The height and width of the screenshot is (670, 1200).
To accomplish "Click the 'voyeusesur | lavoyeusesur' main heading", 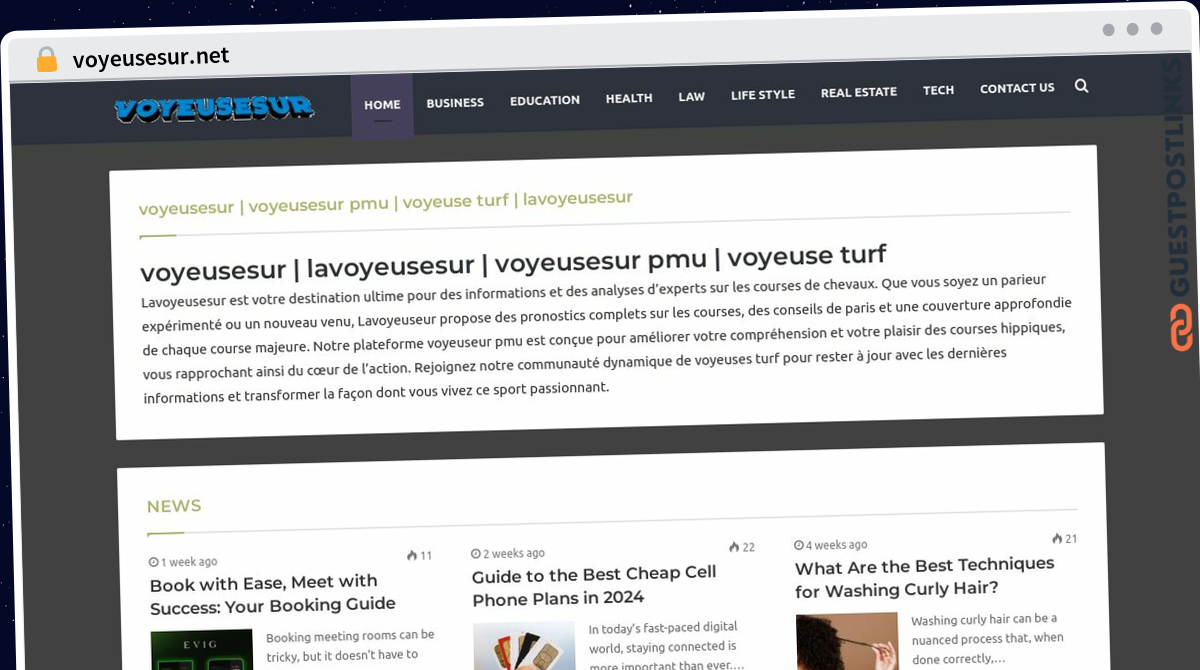I will 514,263.
